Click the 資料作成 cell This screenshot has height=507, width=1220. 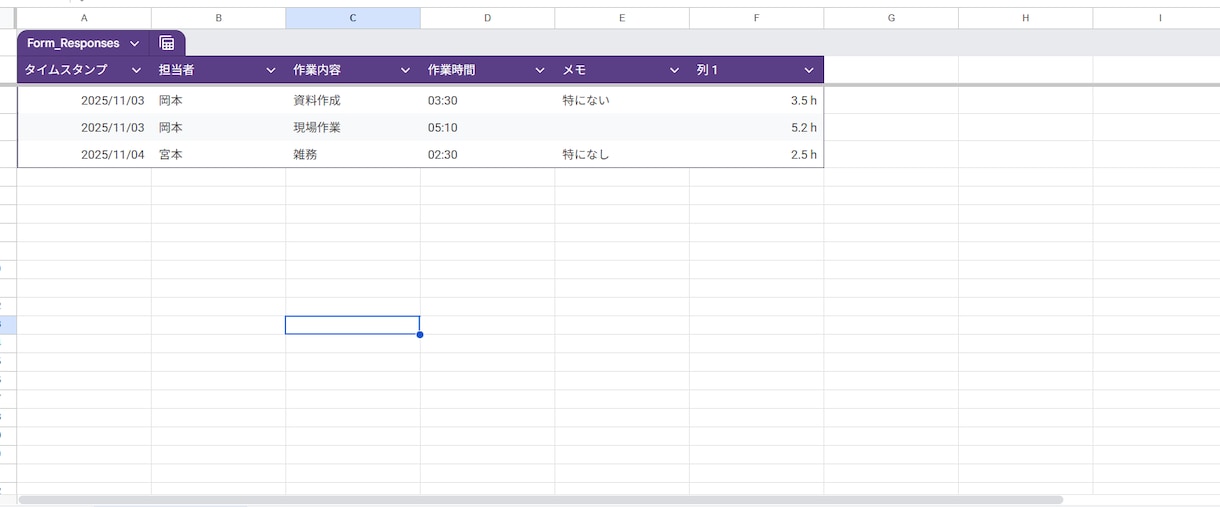(x=353, y=101)
